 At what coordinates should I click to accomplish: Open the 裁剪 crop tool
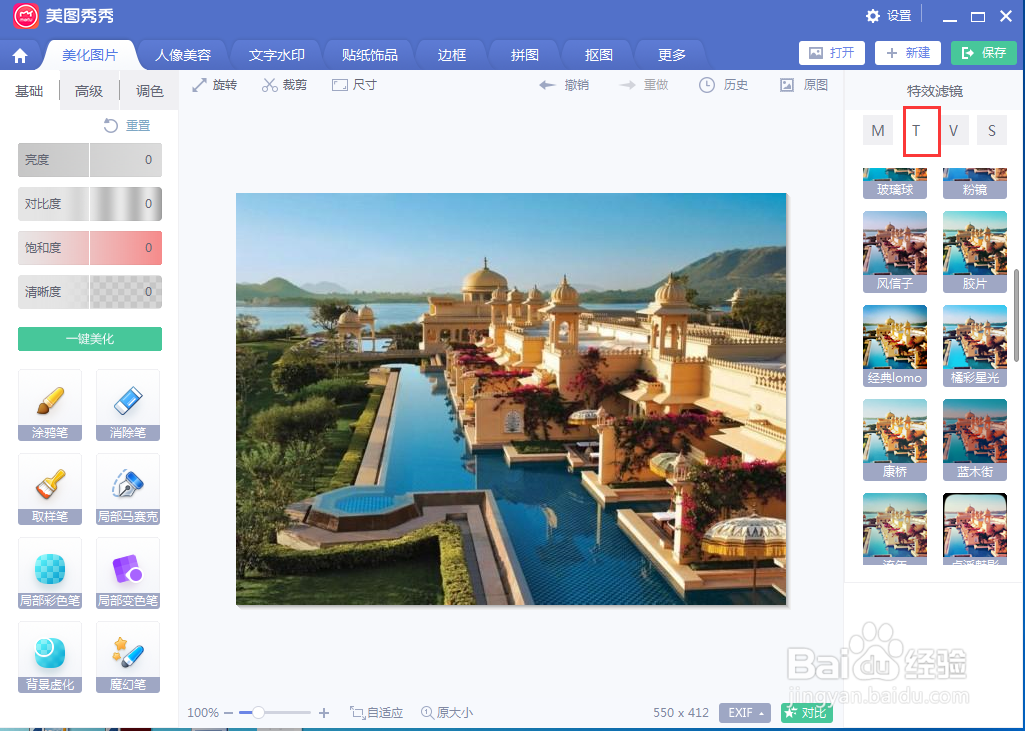coord(282,84)
